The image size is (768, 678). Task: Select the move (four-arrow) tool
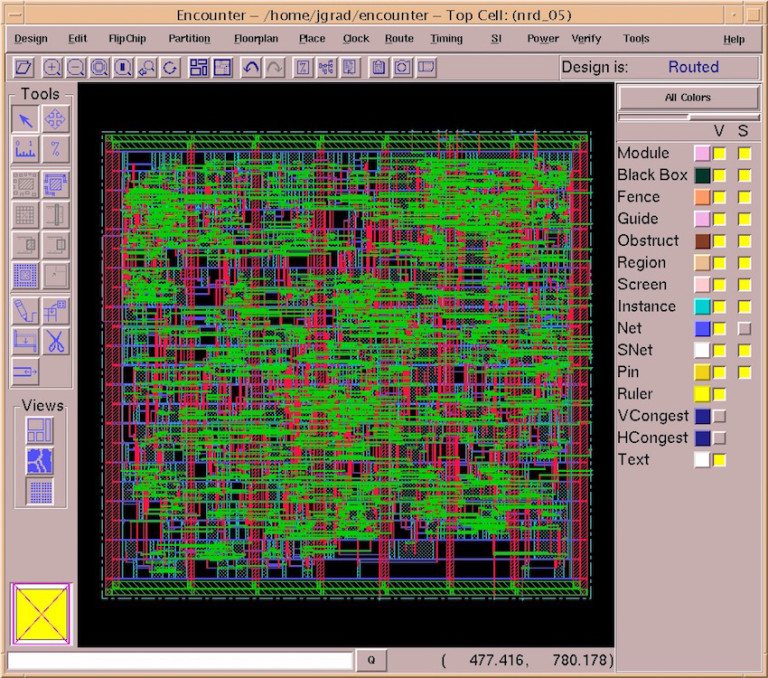pos(56,120)
